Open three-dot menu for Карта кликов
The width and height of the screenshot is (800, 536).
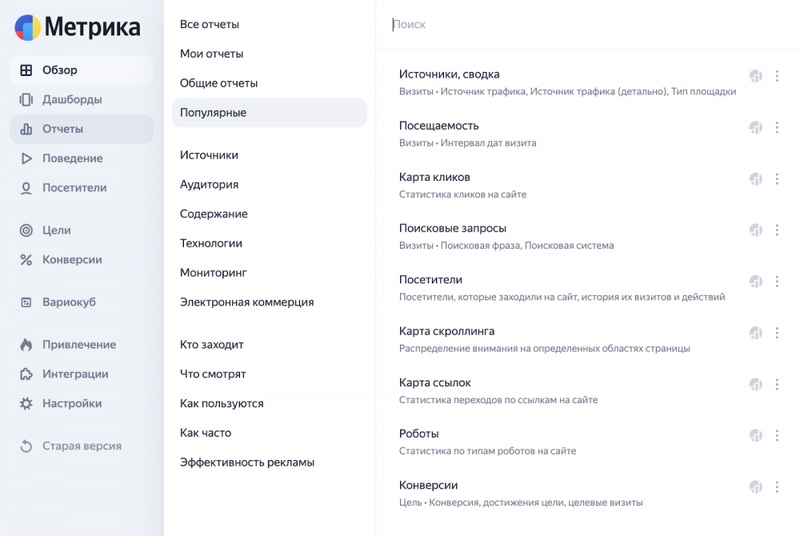pos(777,179)
